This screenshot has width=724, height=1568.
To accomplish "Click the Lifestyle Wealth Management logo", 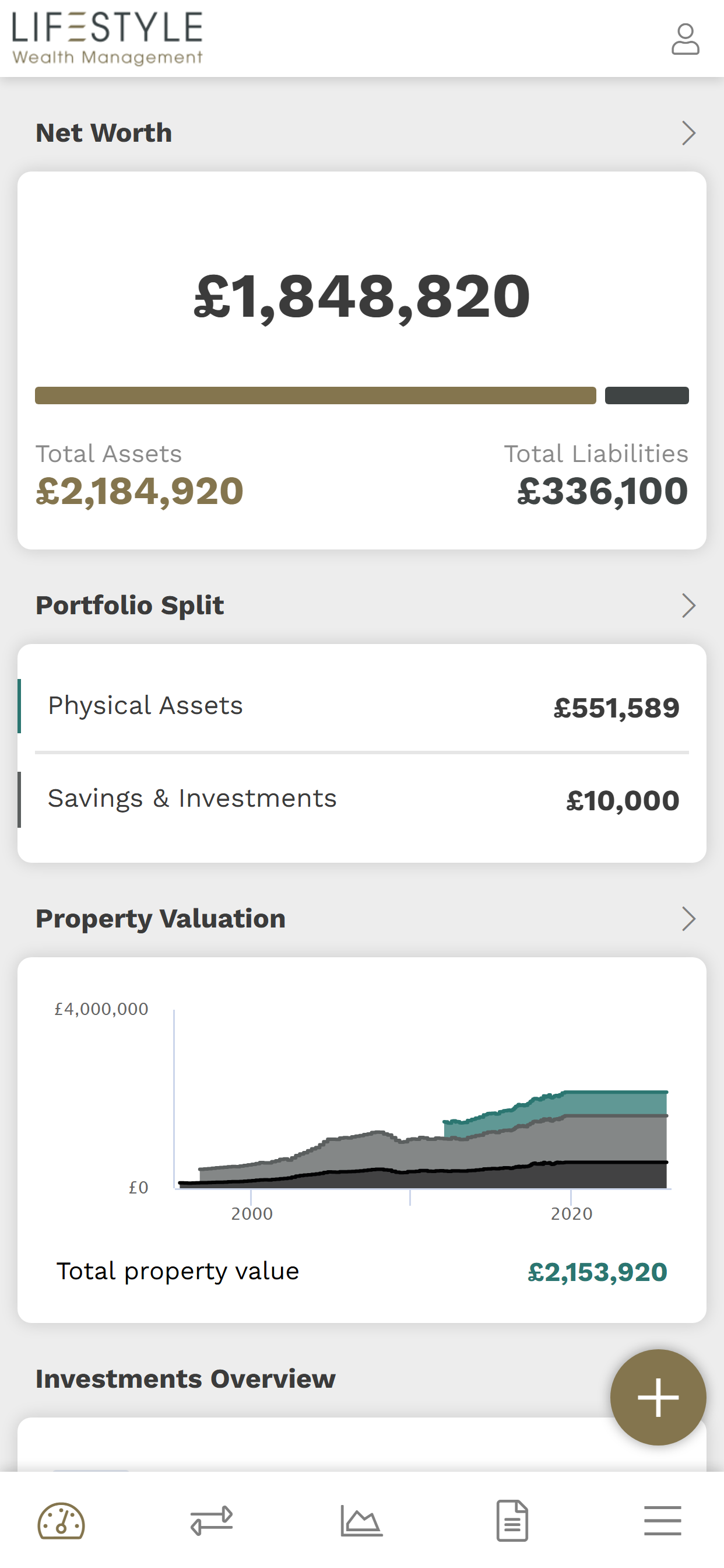I will coord(108,38).
